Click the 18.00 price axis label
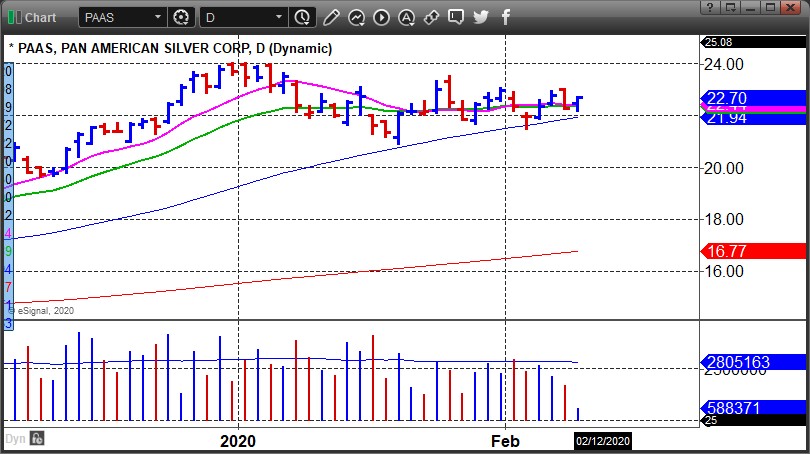Image resolution: width=810 pixels, height=454 pixels. click(724, 219)
